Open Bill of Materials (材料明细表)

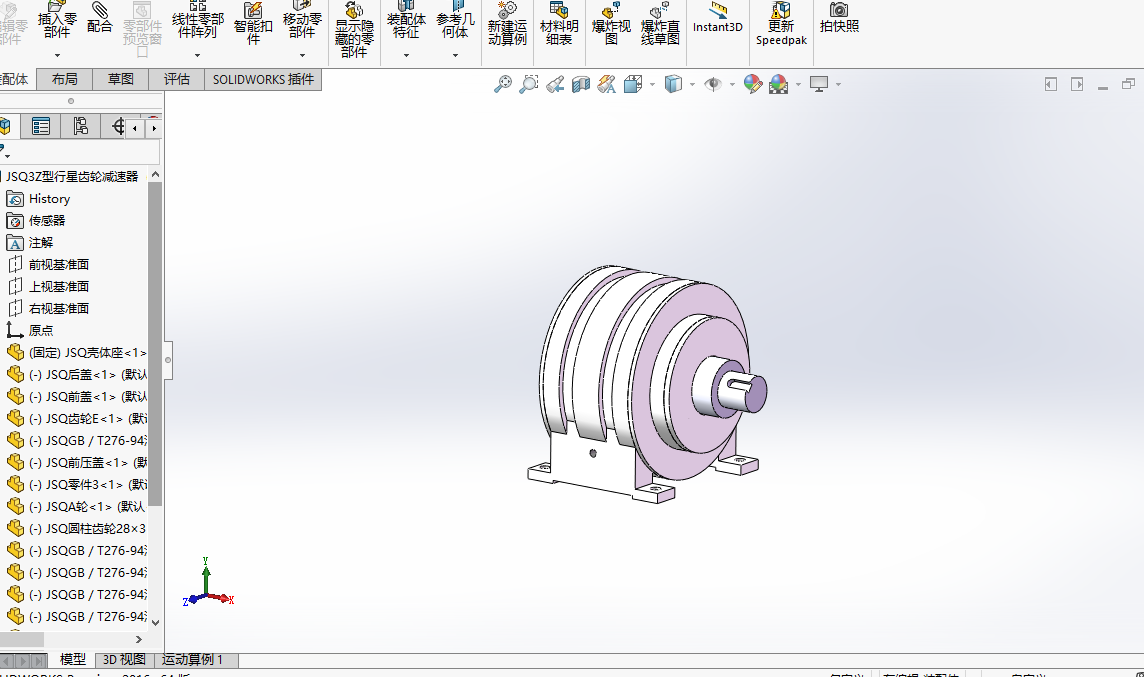[559, 23]
